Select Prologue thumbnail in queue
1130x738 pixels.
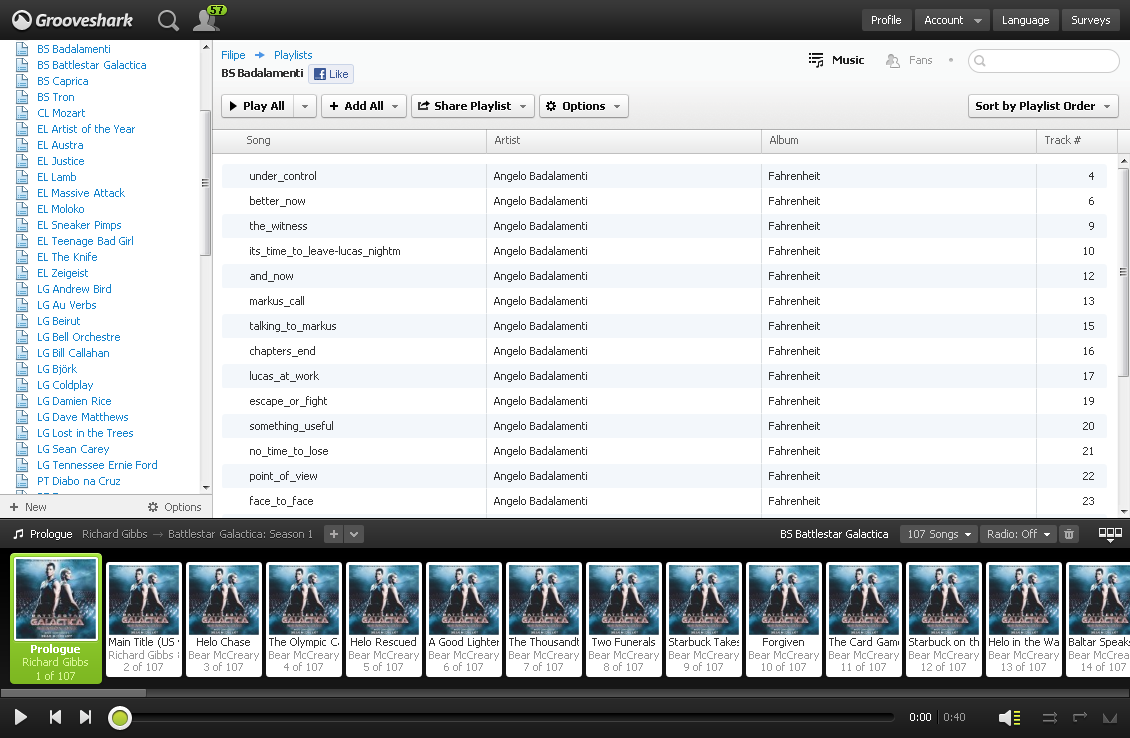pos(55,619)
